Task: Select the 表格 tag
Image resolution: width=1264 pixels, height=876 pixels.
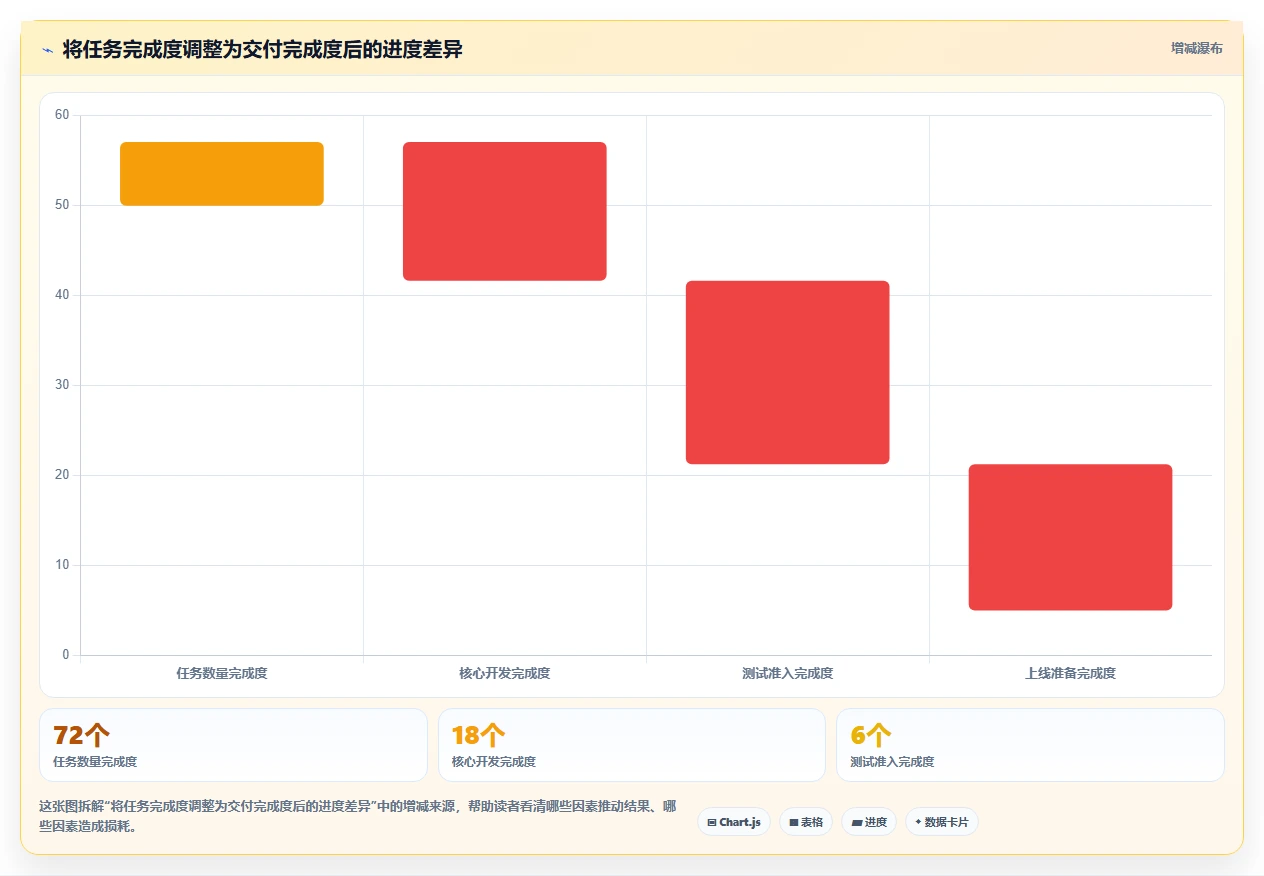Action: [x=806, y=822]
